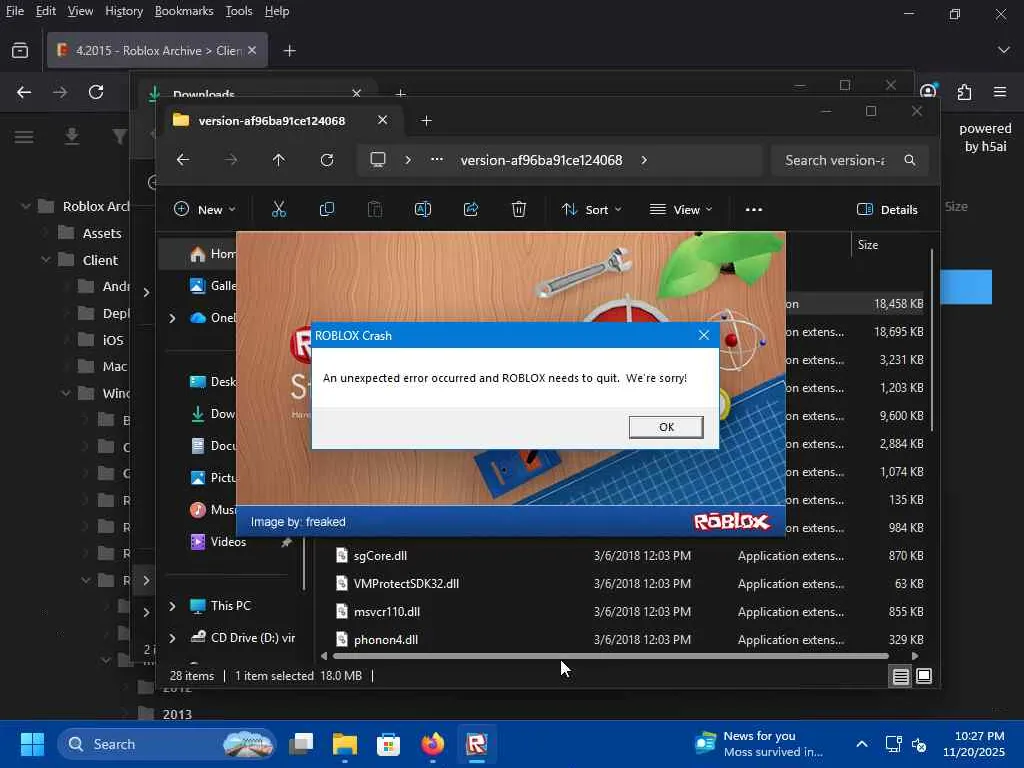Open Firefox from the taskbar
This screenshot has height=768, width=1024.
coord(432,744)
